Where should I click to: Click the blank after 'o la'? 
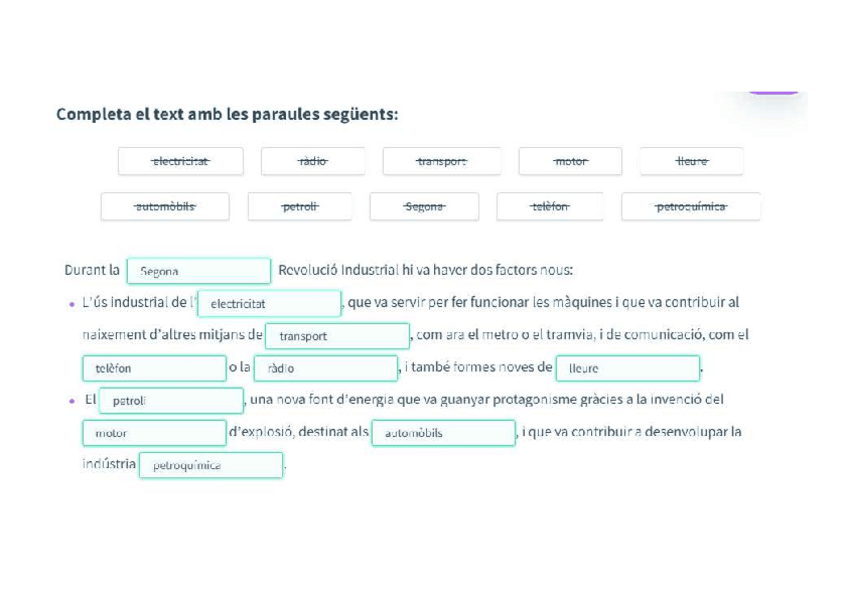(x=326, y=368)
